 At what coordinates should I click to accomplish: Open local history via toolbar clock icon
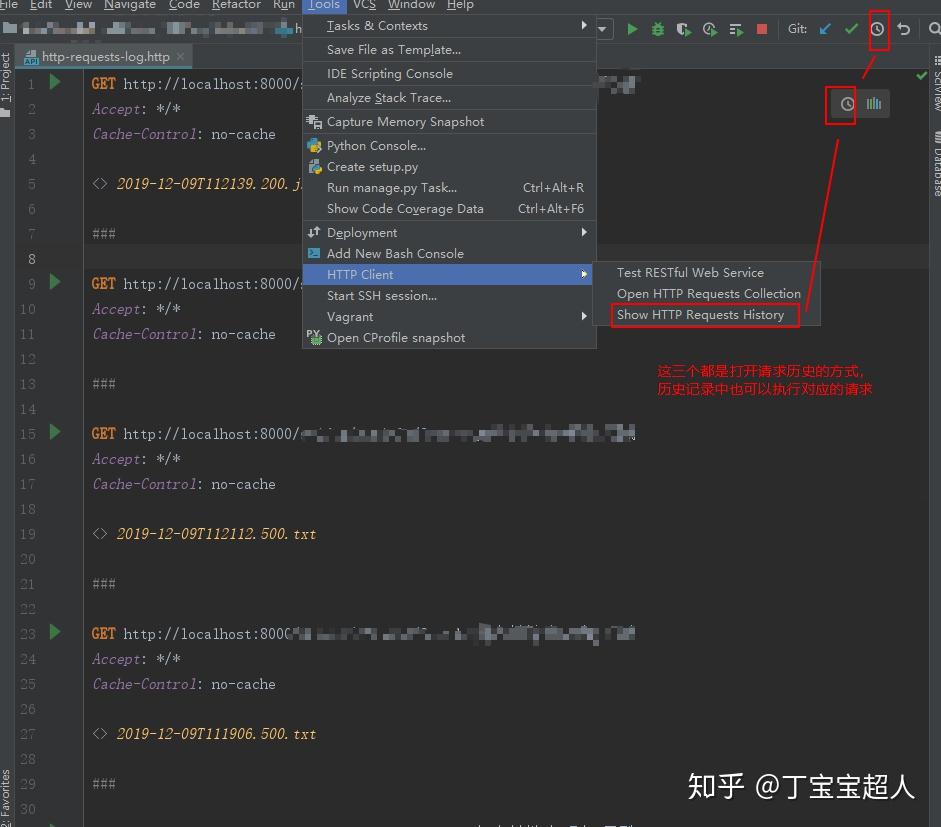876,29
